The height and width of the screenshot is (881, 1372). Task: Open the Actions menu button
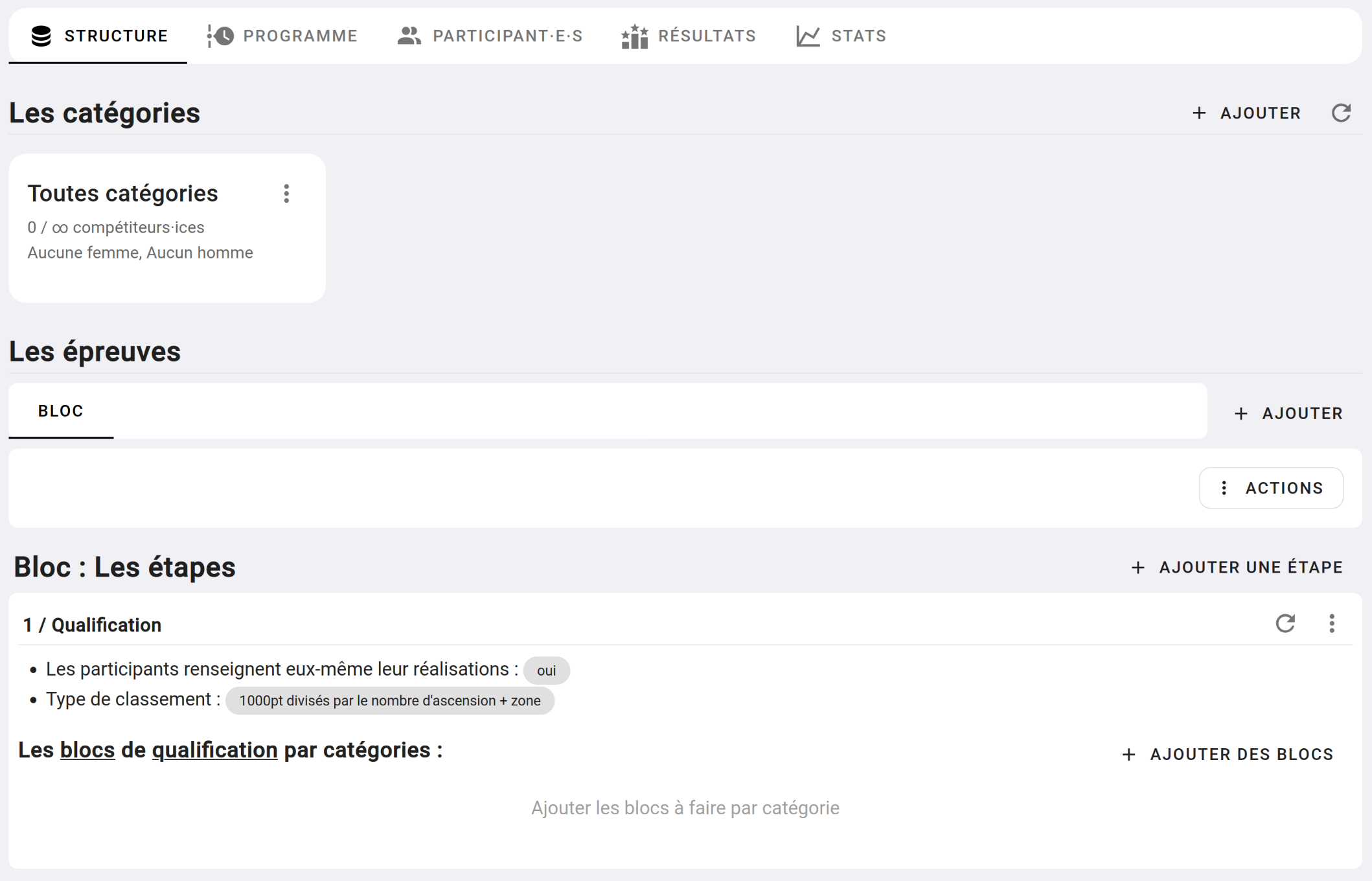1271,488
